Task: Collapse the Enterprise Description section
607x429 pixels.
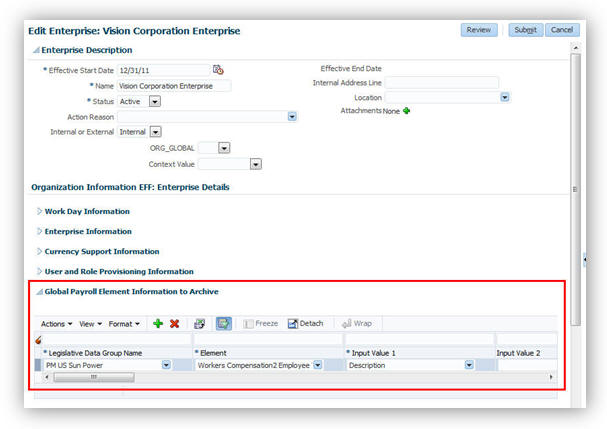Action: click(x=36, y=50)
